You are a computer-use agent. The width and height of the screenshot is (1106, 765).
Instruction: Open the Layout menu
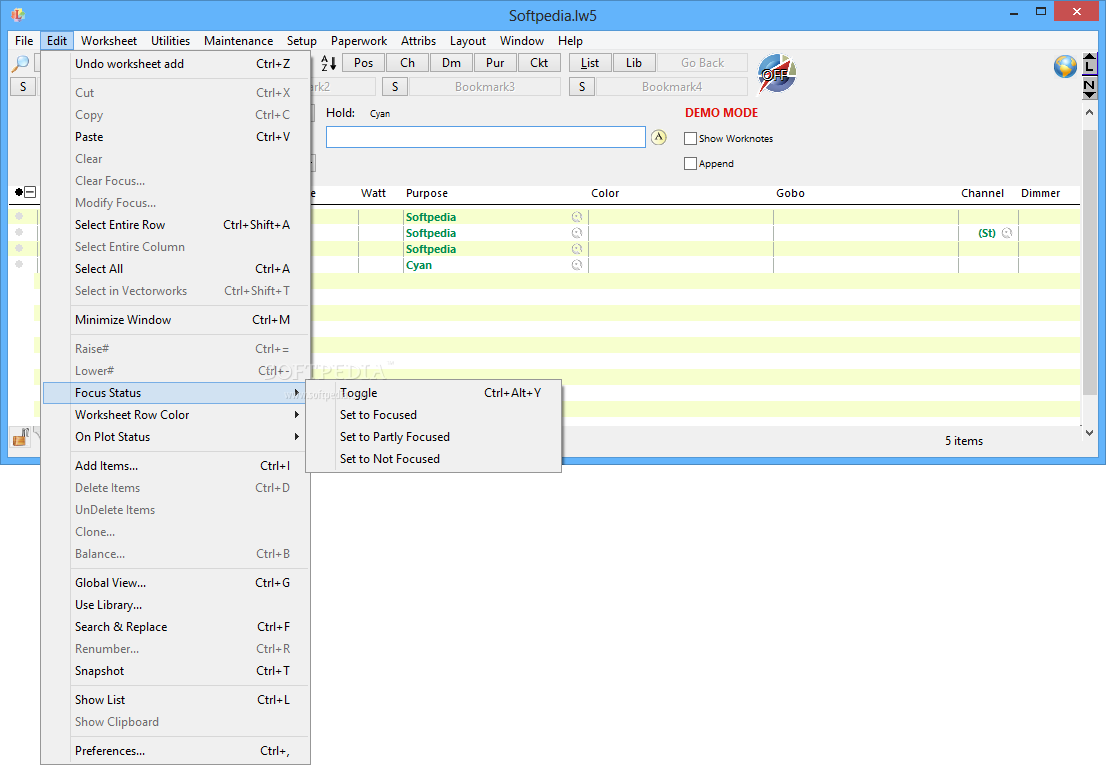(x=468, y=41)
